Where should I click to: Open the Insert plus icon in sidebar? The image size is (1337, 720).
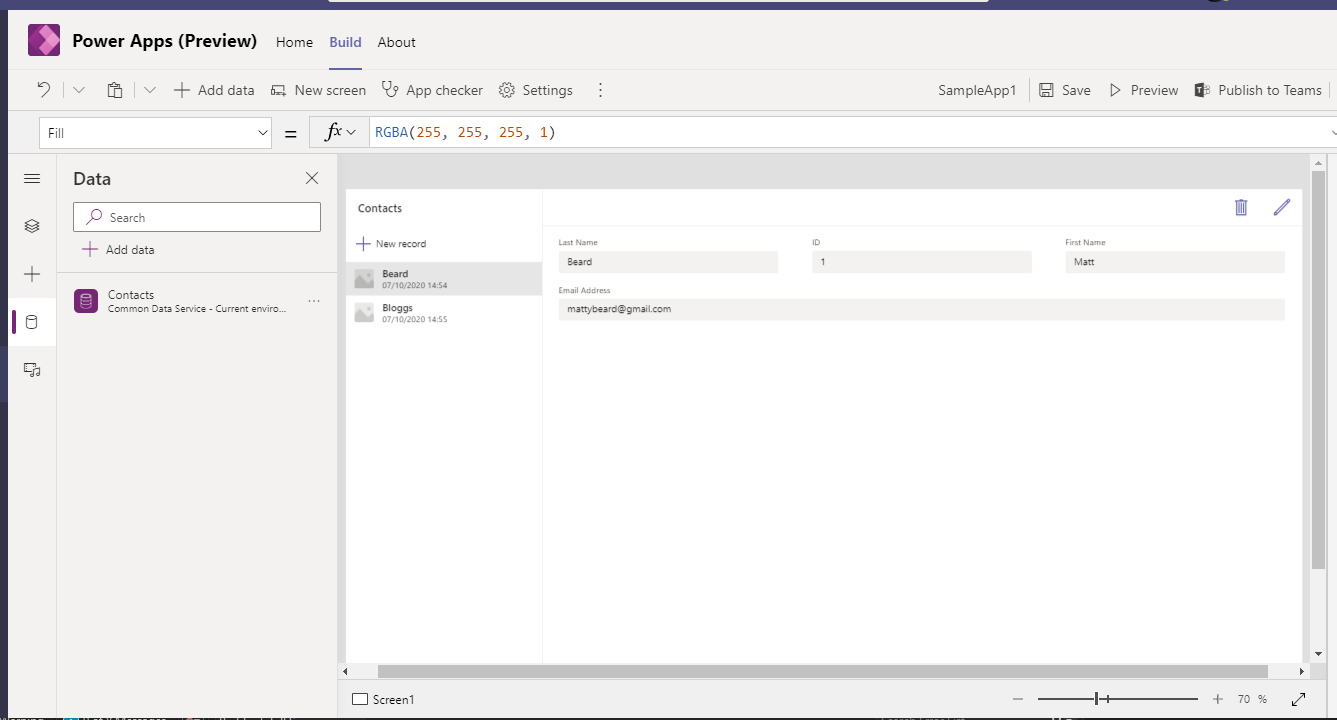click(x=32, y=274)
